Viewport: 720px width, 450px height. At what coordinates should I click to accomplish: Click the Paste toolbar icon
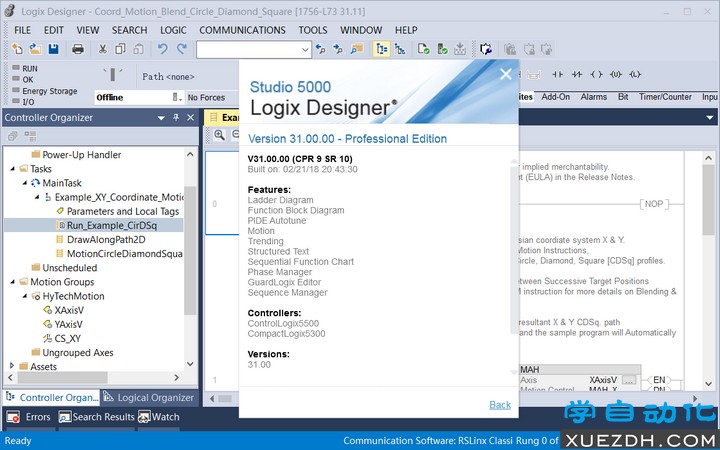(138, 49)
